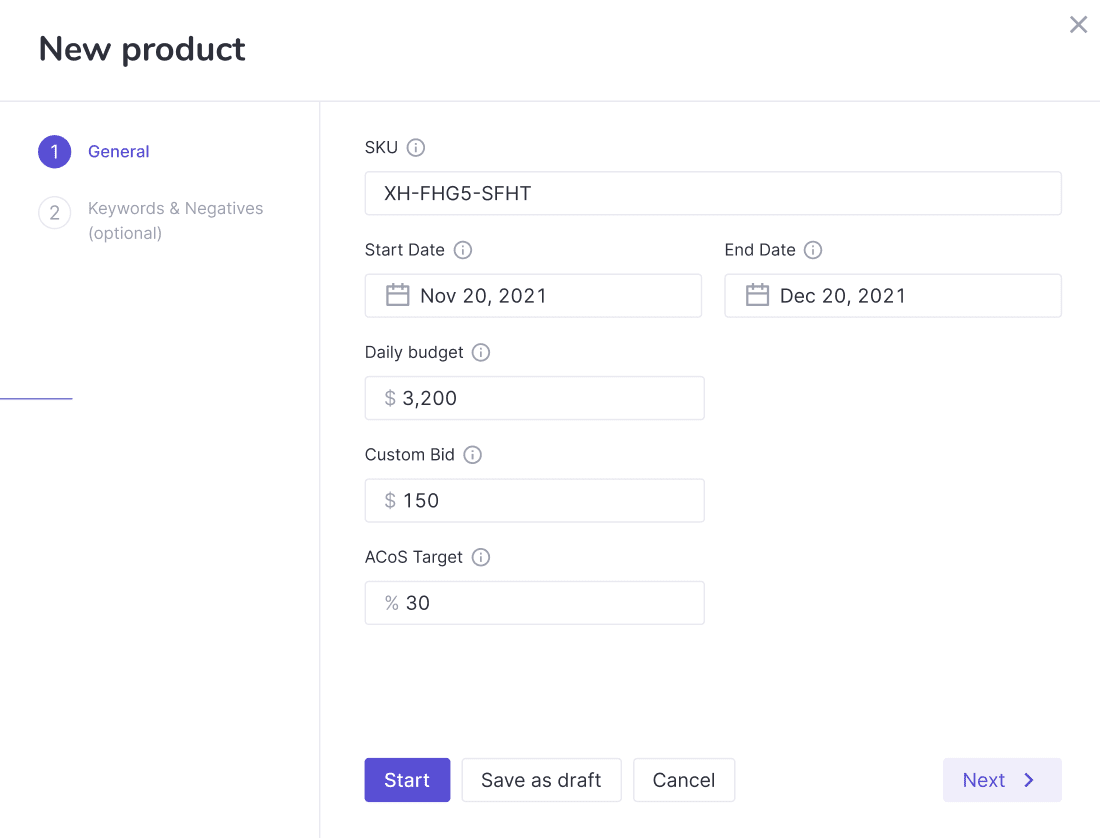Screen dimensions: 1100x838
Task: Proceed using the Next button
Action: [1002, 780]
